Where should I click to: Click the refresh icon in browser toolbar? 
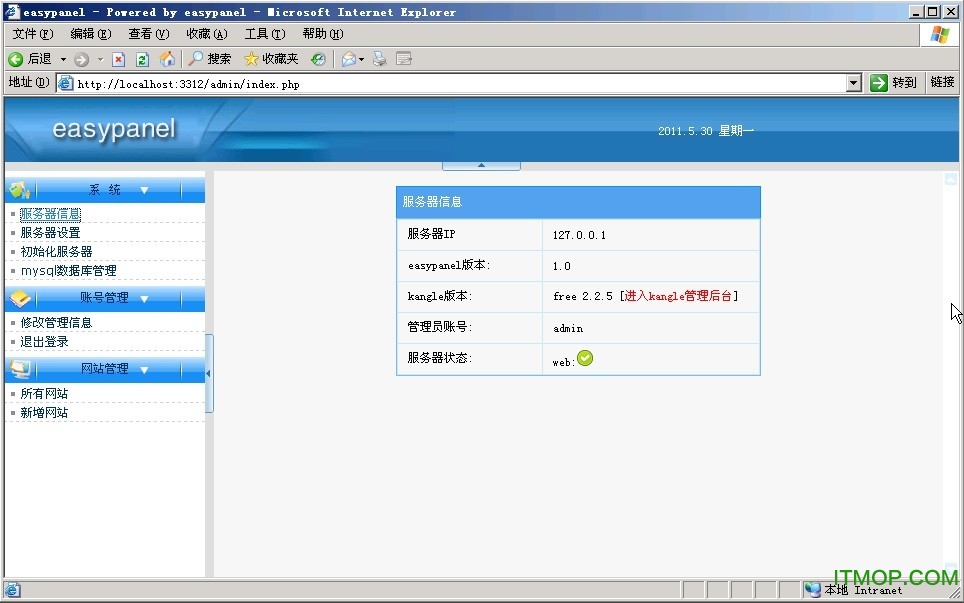[140, 58]
